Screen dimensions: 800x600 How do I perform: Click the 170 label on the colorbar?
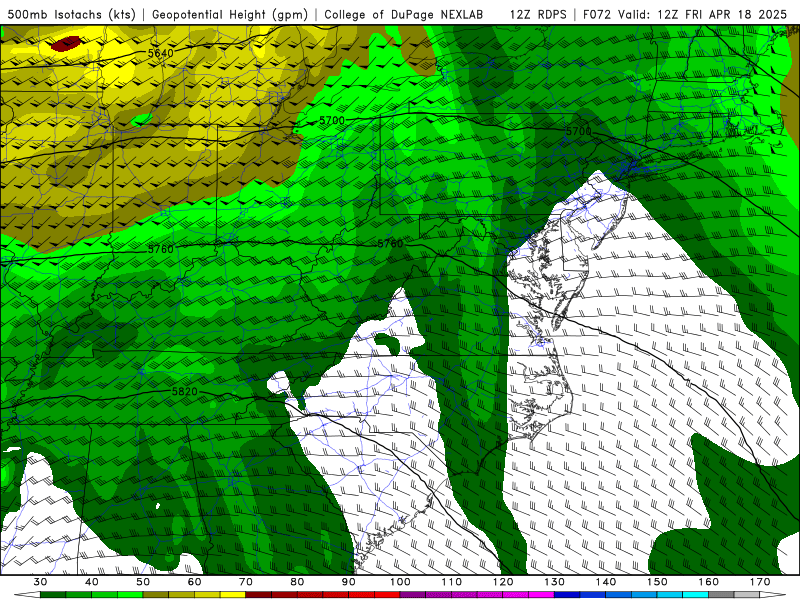[760, 582]
